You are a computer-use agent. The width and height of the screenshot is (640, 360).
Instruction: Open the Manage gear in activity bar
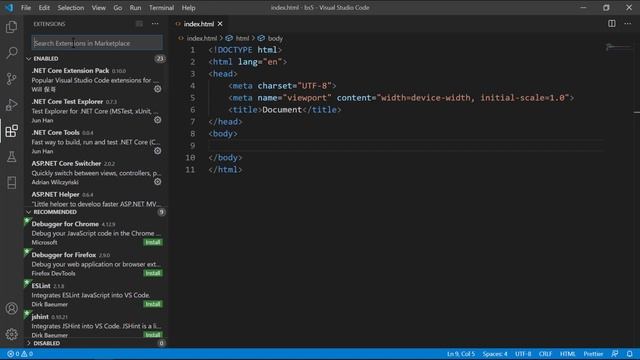click(11, 334)
